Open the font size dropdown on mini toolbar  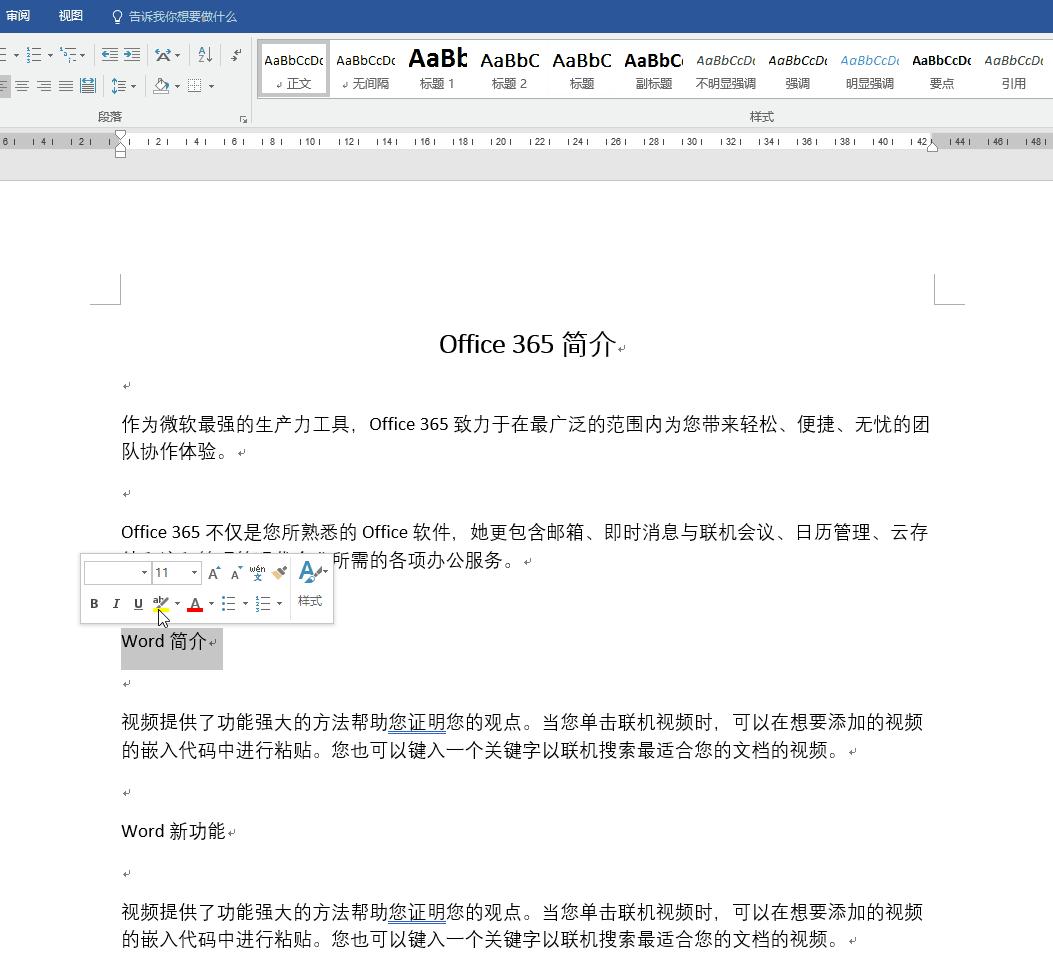[x=193, y=572]
